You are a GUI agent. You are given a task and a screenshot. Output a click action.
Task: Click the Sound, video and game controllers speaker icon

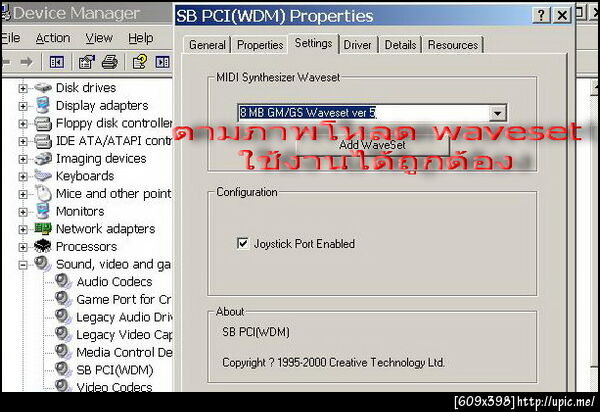click(43, 264)
